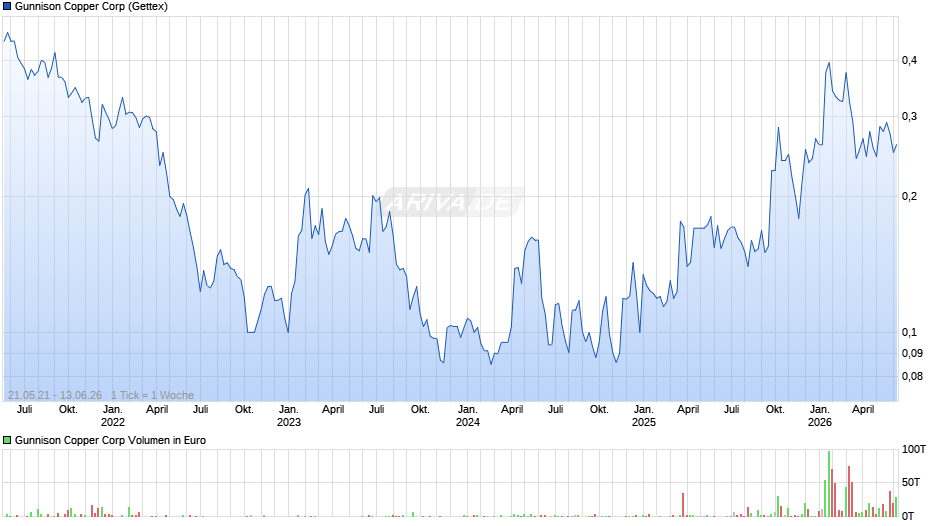
Task: Click the 50T volume axis label
Action: pyautogui.click(x=911, y=482)
